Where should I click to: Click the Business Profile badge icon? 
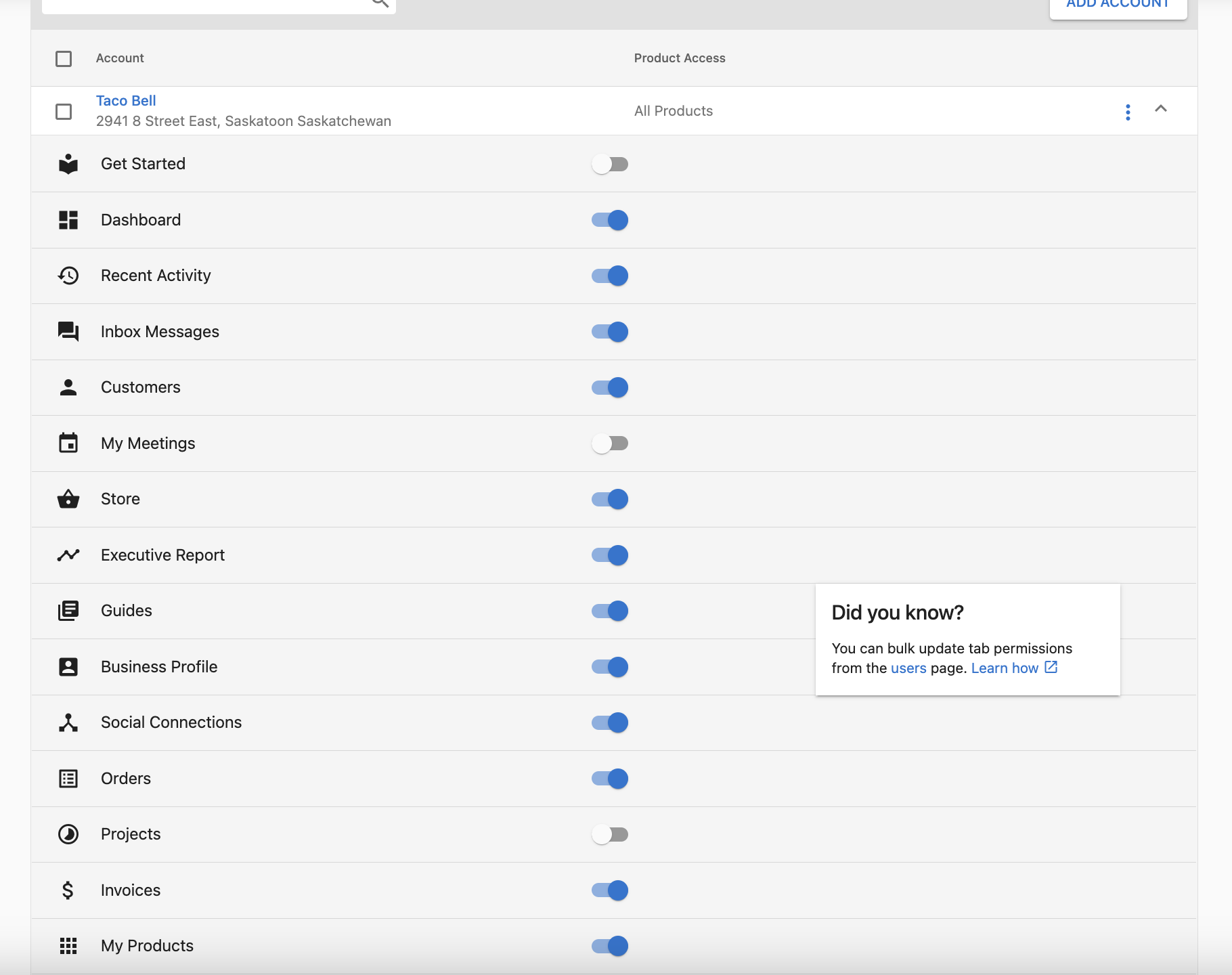point(68,667)
